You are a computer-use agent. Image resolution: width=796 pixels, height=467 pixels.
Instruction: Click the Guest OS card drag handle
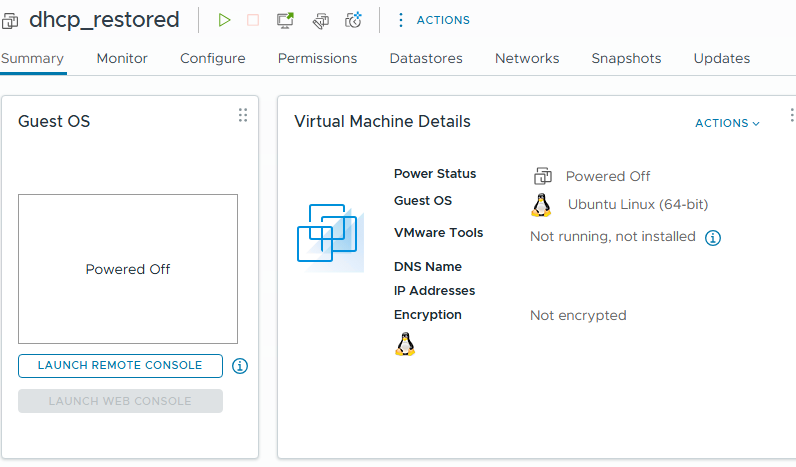[243, 115]
